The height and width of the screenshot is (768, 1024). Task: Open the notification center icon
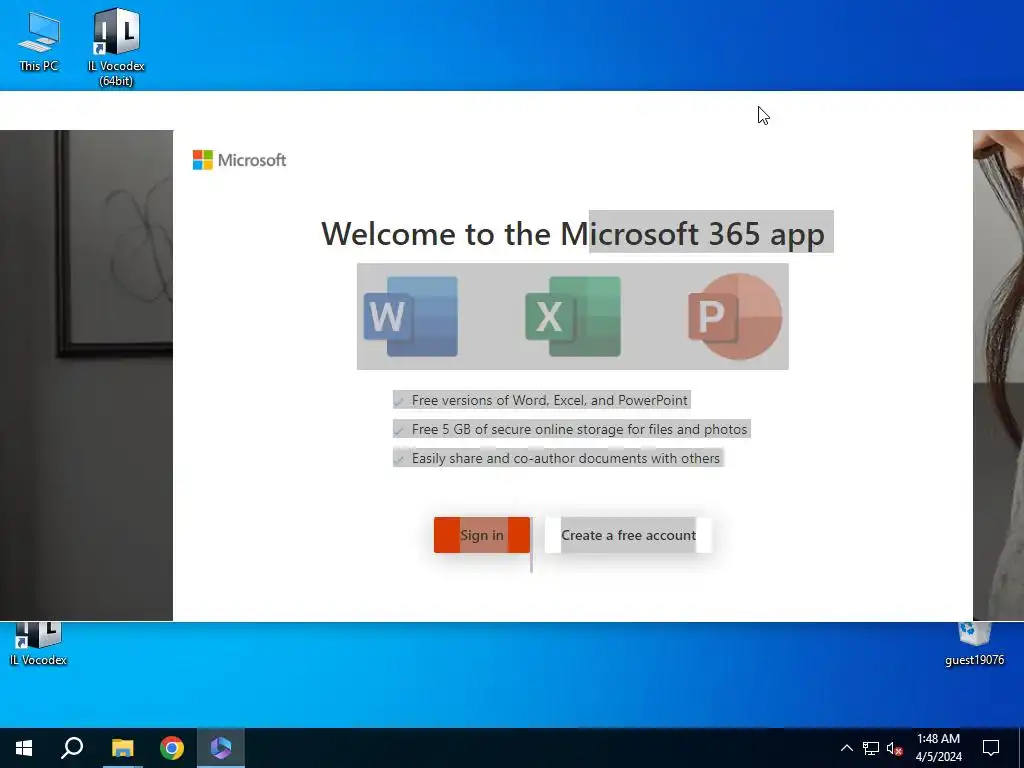[991, 748]
